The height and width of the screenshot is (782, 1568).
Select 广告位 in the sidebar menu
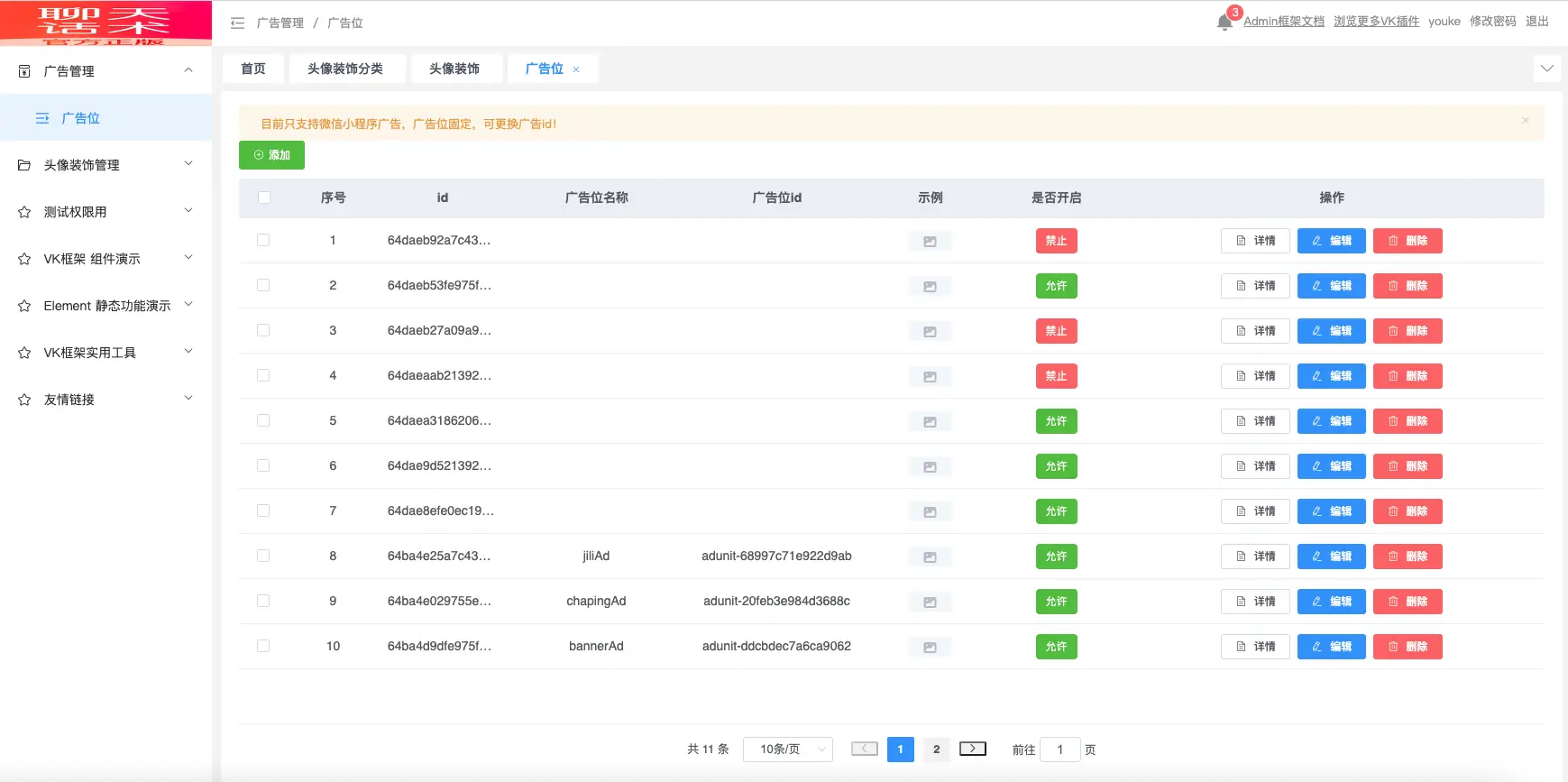(x=80, y=118)
